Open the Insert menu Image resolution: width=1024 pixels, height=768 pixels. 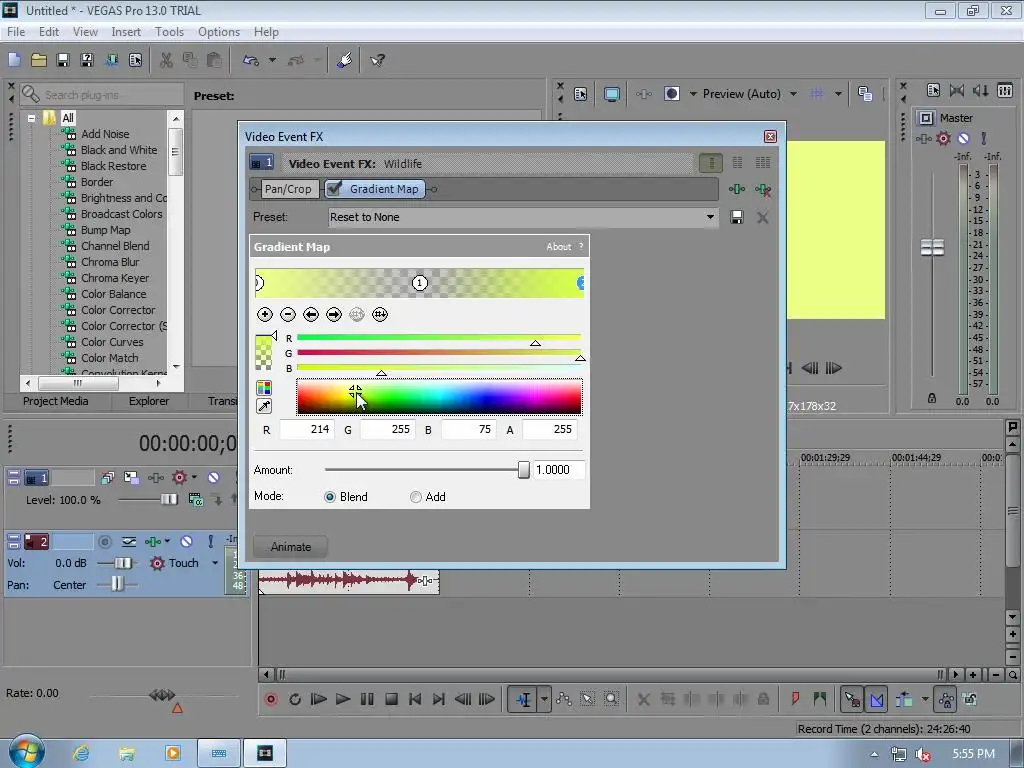[x=126, y=32]
